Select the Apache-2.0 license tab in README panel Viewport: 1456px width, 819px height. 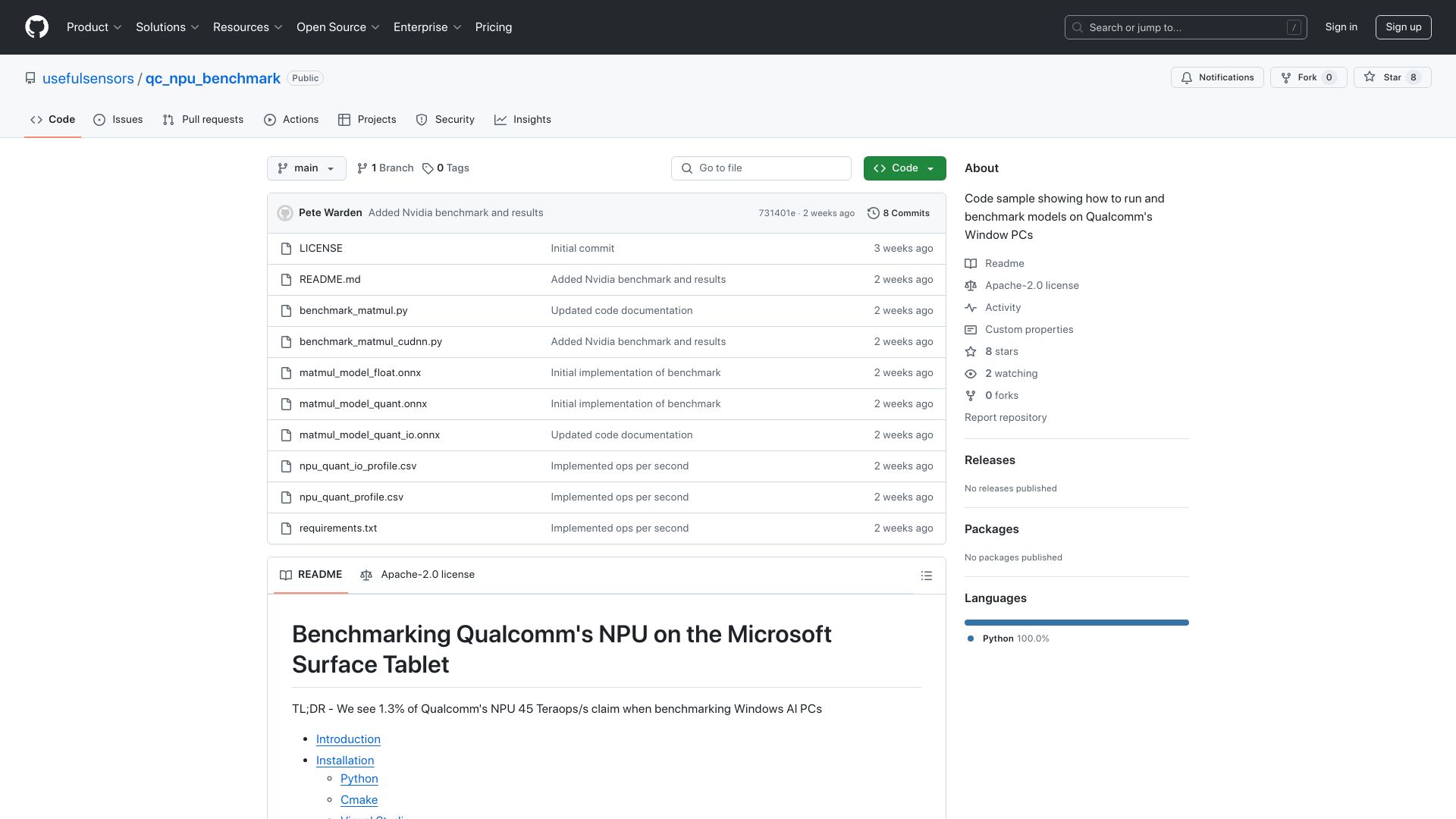(x=418, y=575)
